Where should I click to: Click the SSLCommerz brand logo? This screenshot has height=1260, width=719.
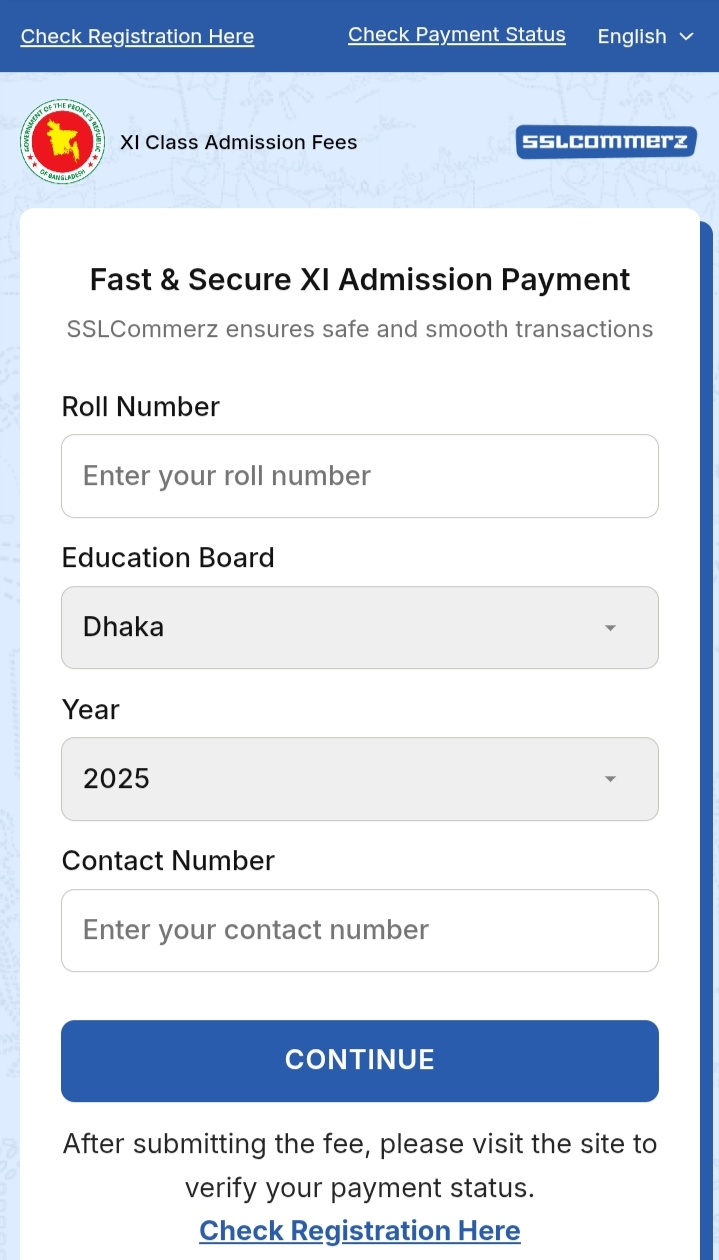point(605,142)
